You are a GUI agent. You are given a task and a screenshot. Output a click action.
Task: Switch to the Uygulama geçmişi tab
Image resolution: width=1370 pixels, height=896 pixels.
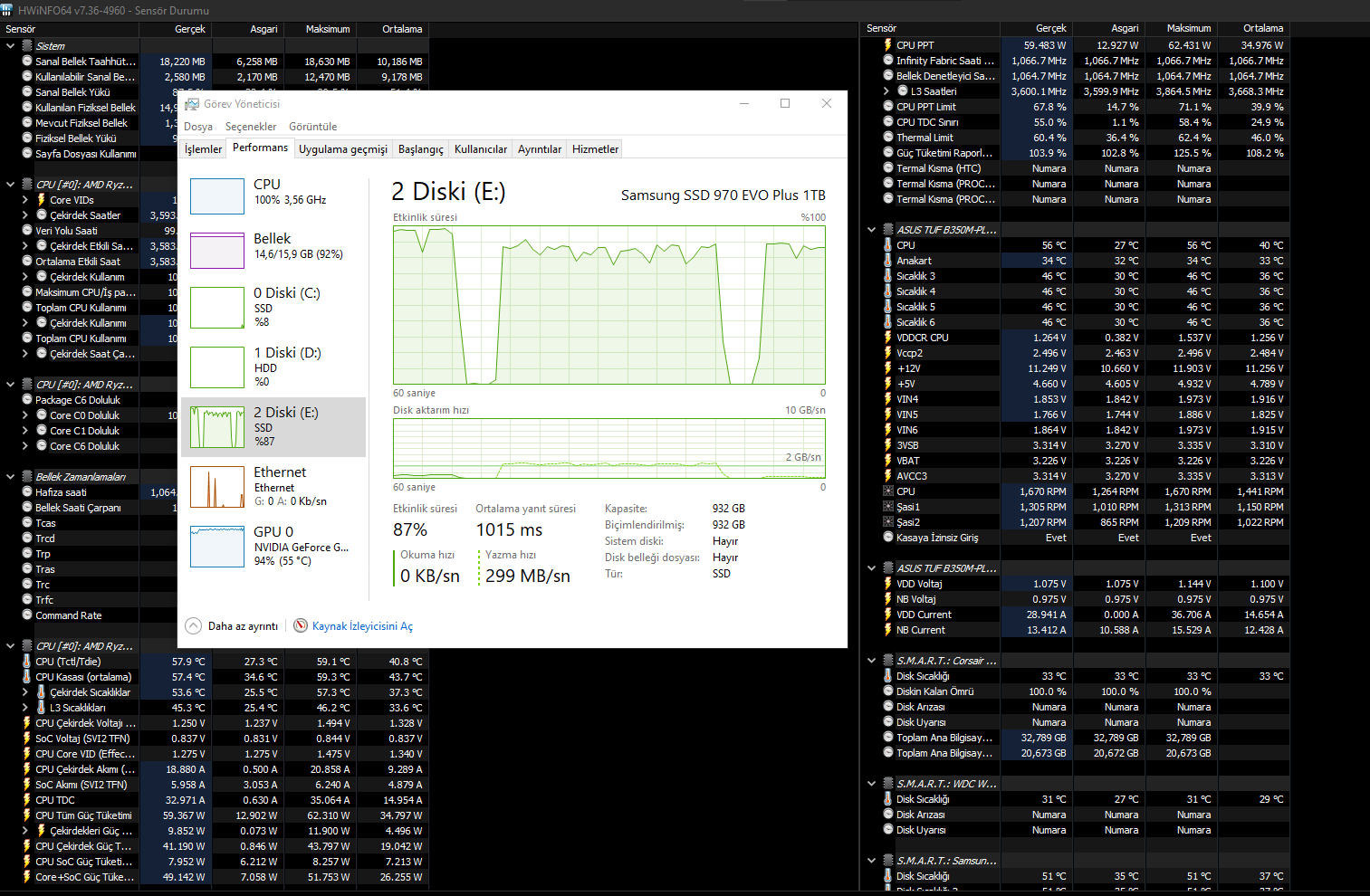tap(343, 149)
